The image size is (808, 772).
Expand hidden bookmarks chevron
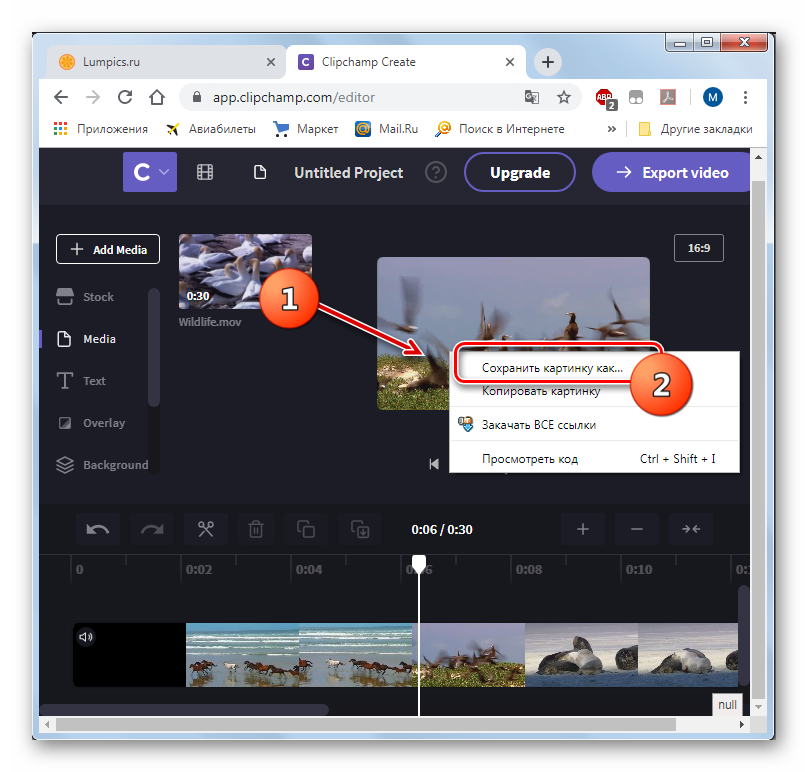click(612, 129)
